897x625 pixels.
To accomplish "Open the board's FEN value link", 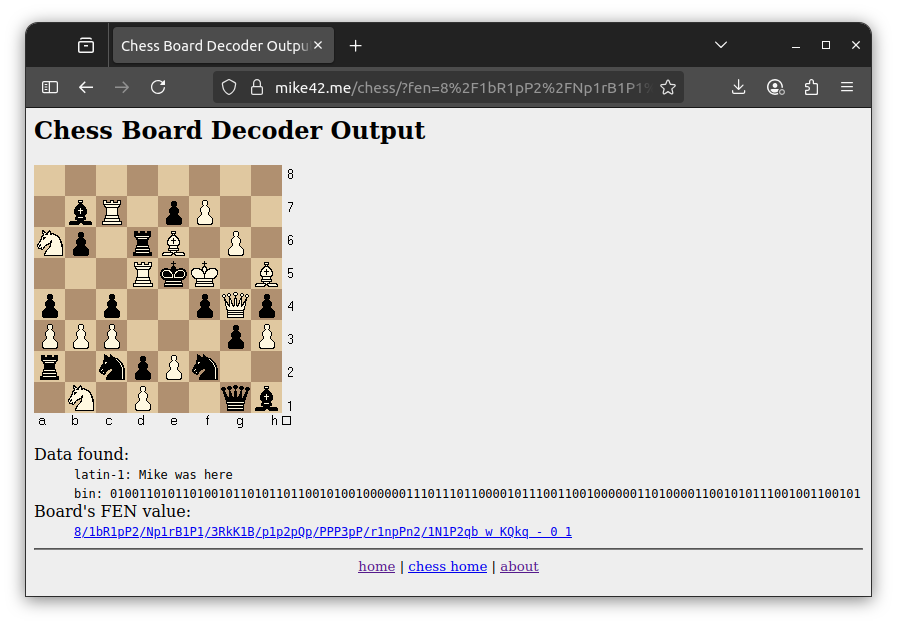I will point(322,532).
